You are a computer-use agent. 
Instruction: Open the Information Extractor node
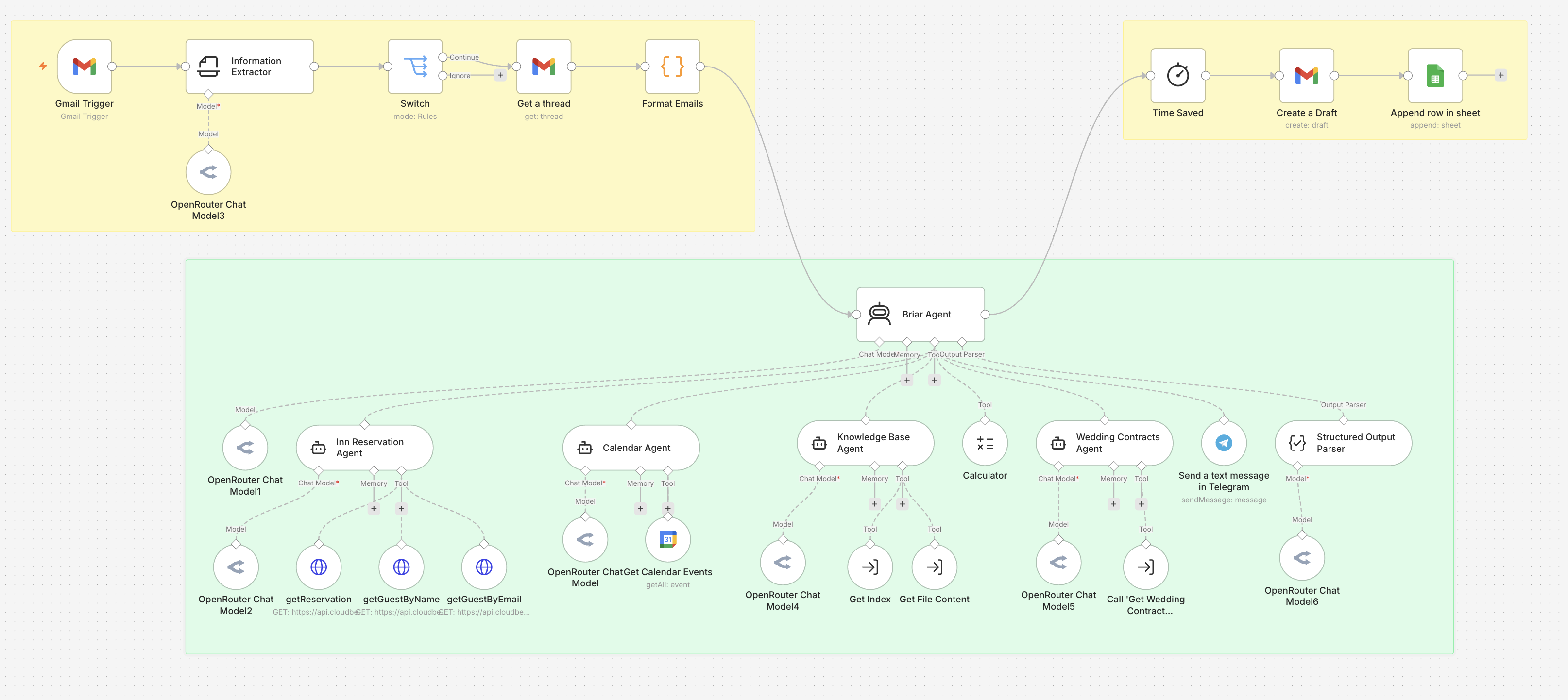250,67
